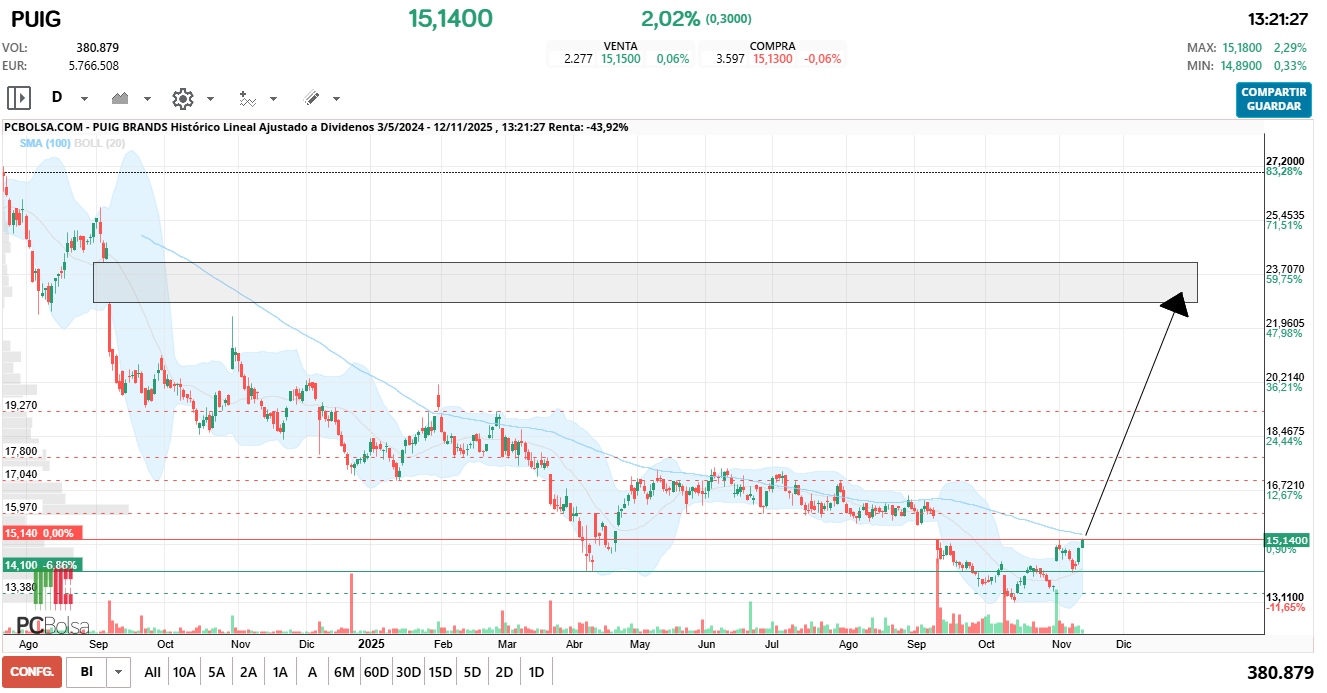Select the drawing pencil tool
The height and width of the screenshot is (693, 1327).
click(x=311, y=98)
